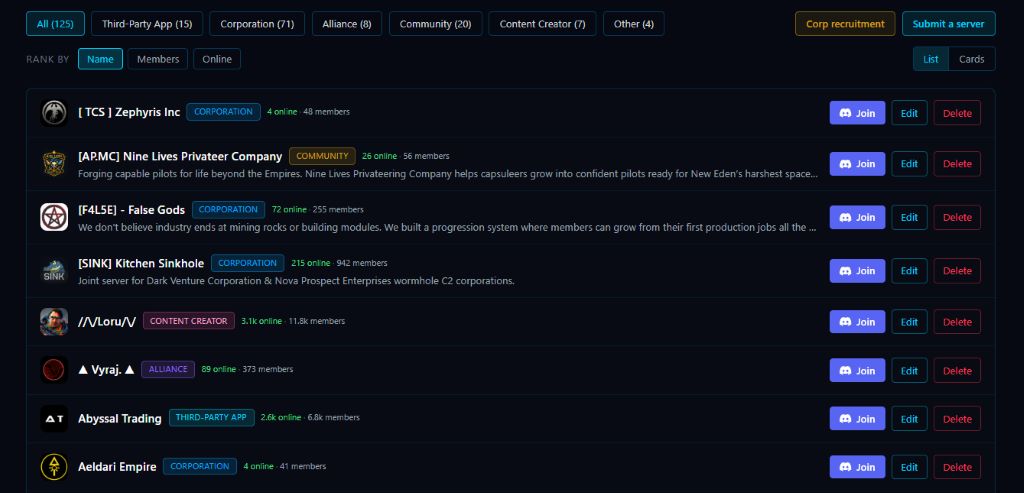The width and height of the screenshot is (1024, 493).
Task: Edit the Vyraj entry
Action: [909, 370]
